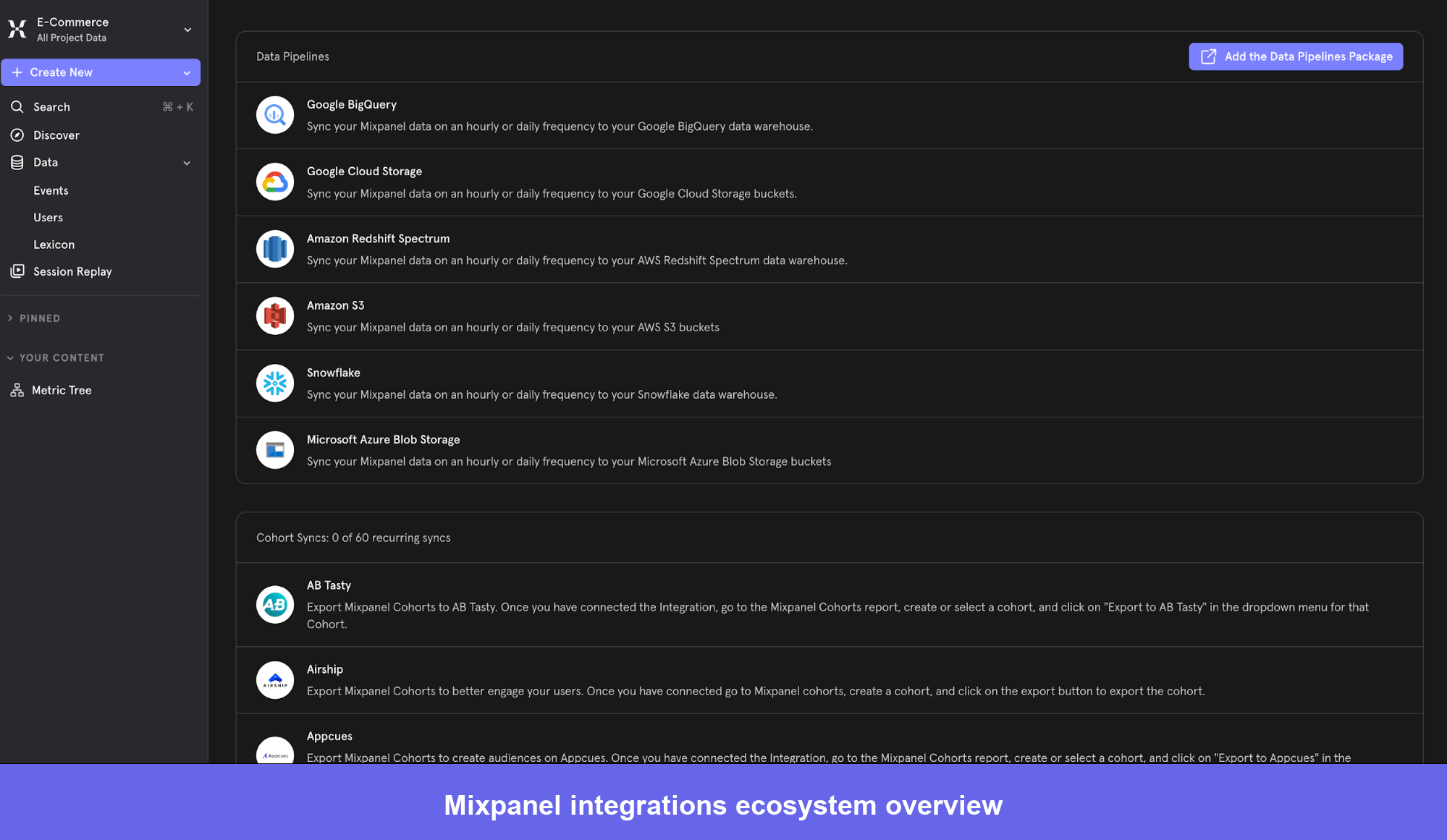Click the Microsoft Azure Blob Storage icon
This screenshot has width=1447, height=840.
(274, 449)
